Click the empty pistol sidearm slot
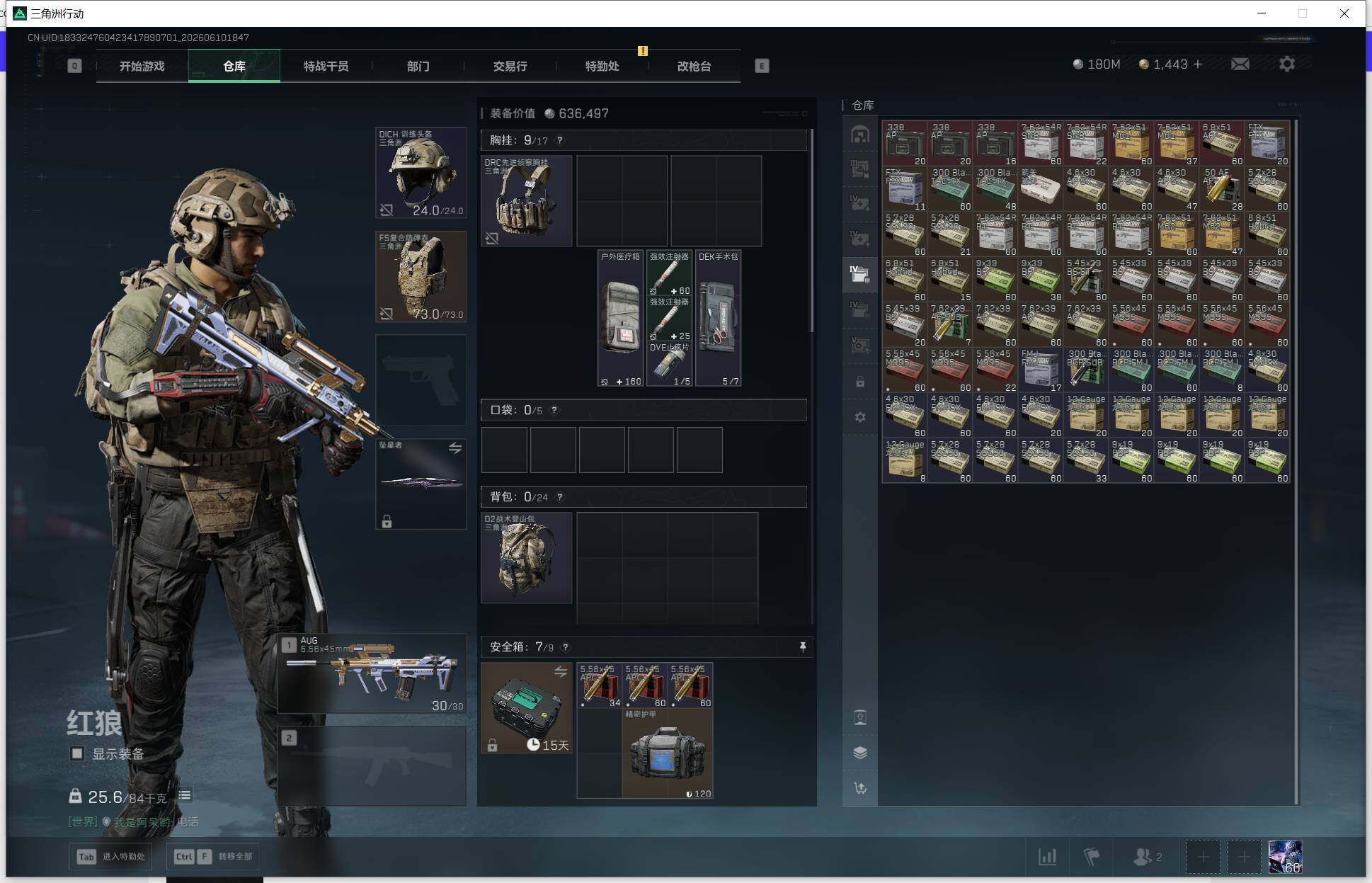The height and width of the screenshot is (883, 1372). (421, 380)
